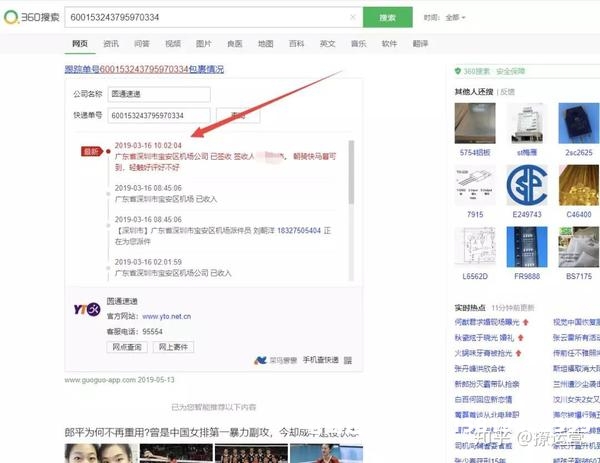Click into the 快递单号 input field
Viewport: 600px width, 463px height.
154,115
